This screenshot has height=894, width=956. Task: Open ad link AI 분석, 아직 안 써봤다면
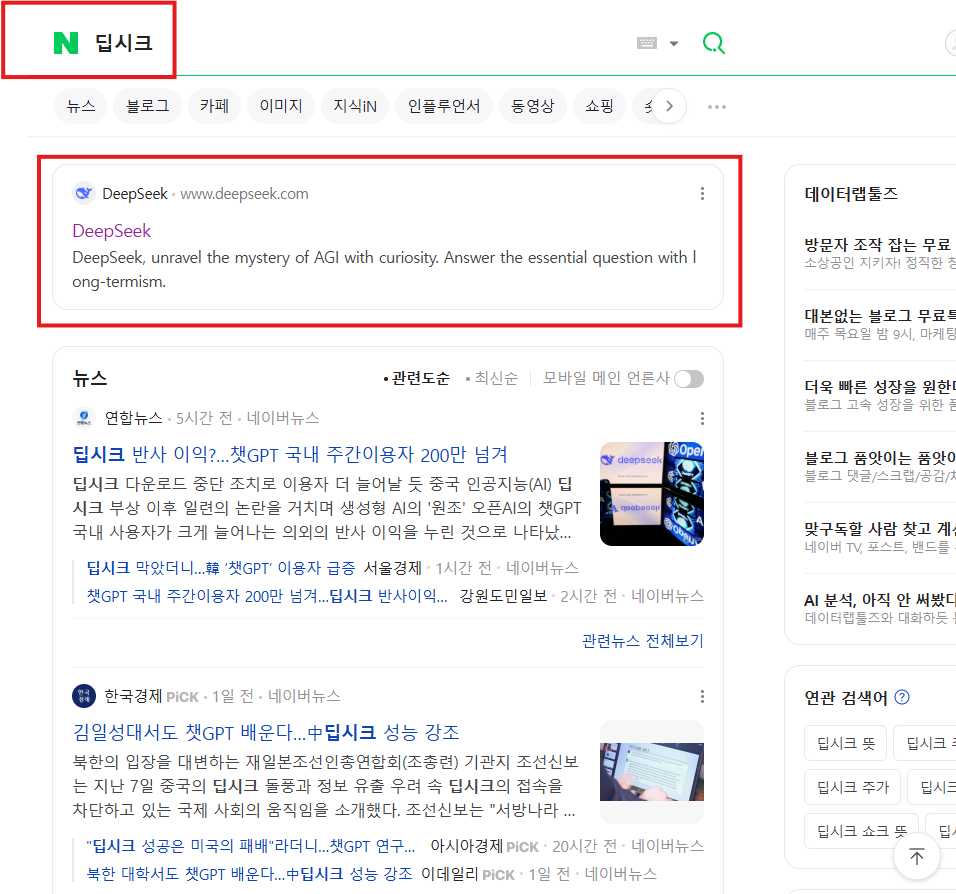pos(880,600)
